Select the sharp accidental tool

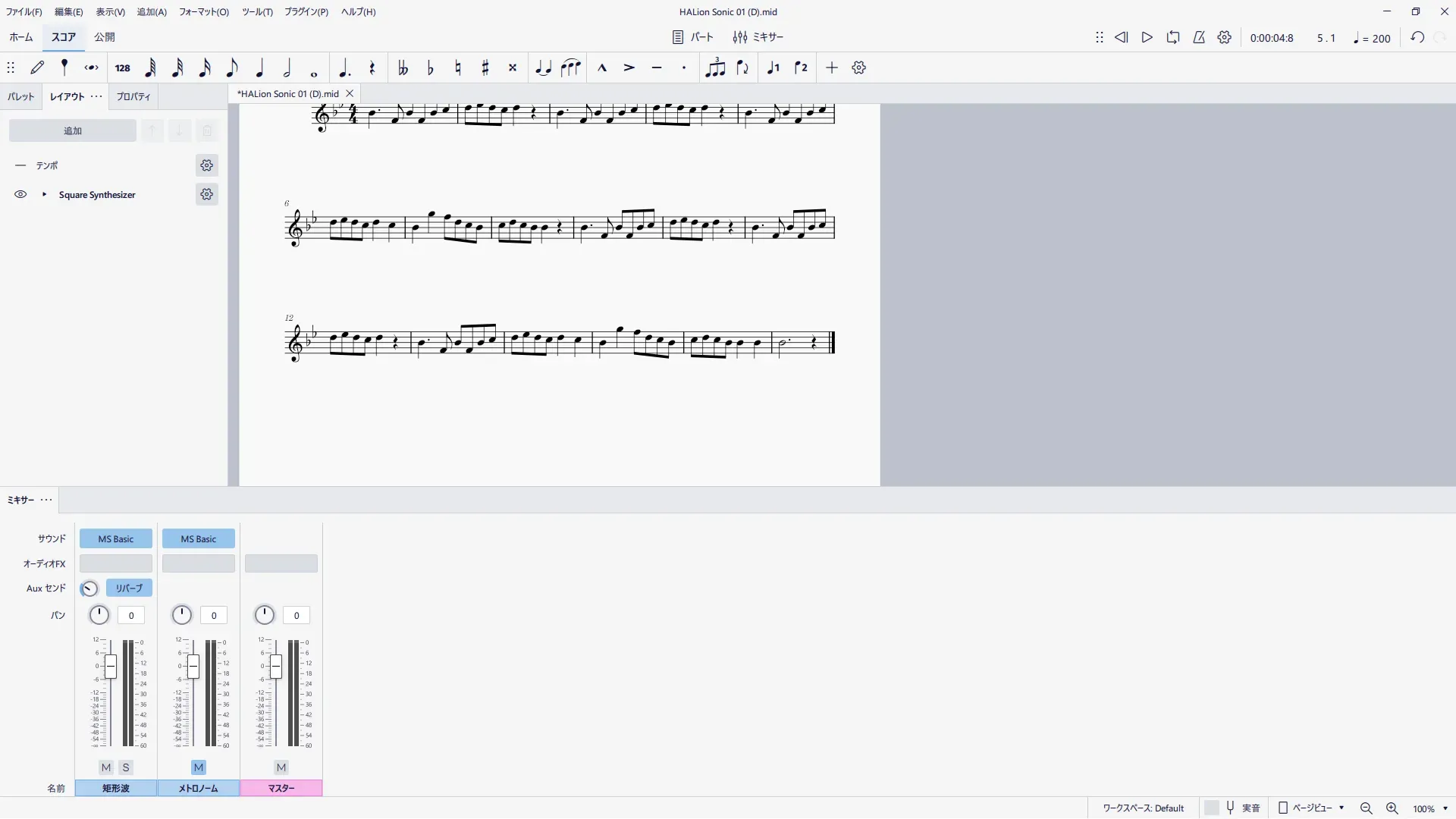pyautogui.click(x=485, y=68)
